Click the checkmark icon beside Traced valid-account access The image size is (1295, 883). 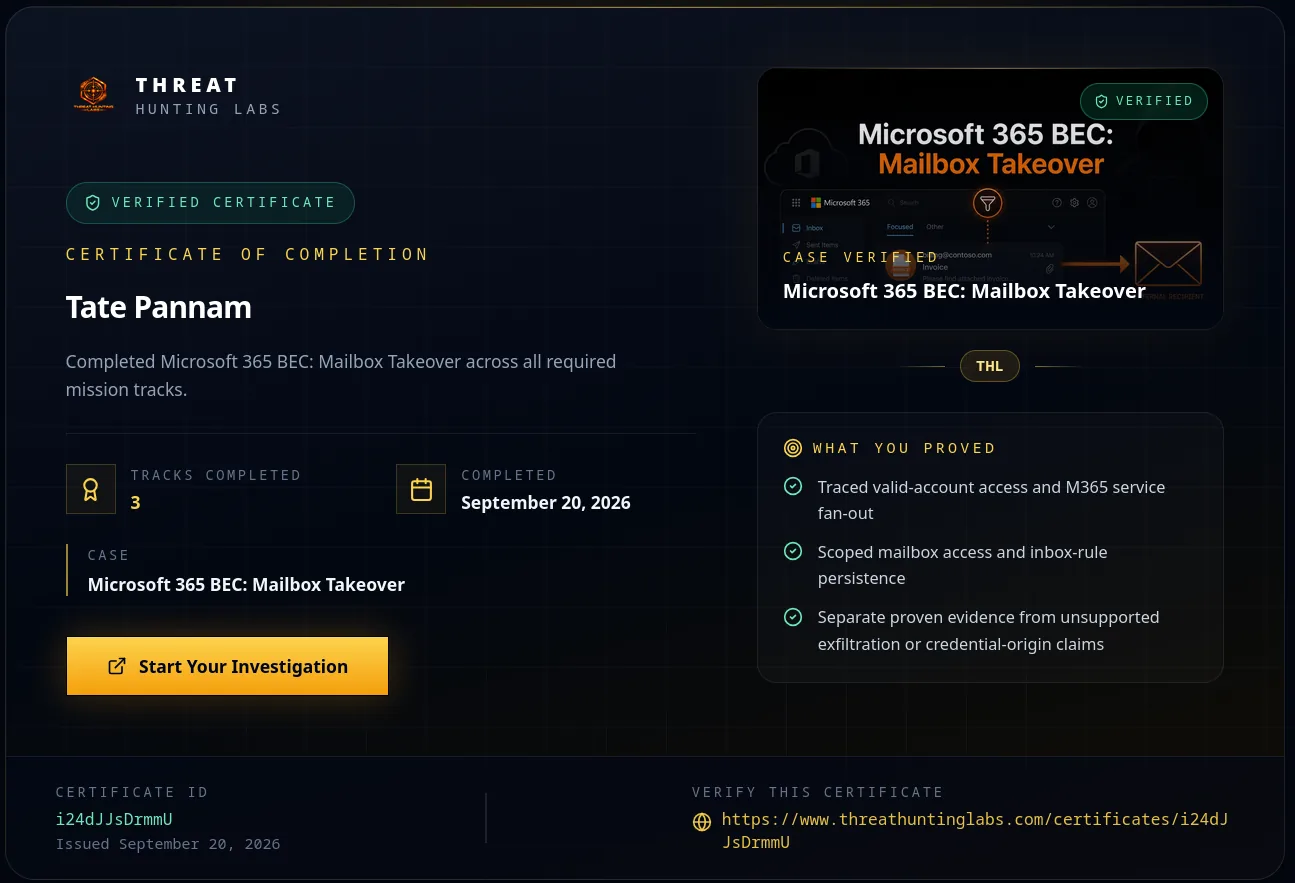793,487
